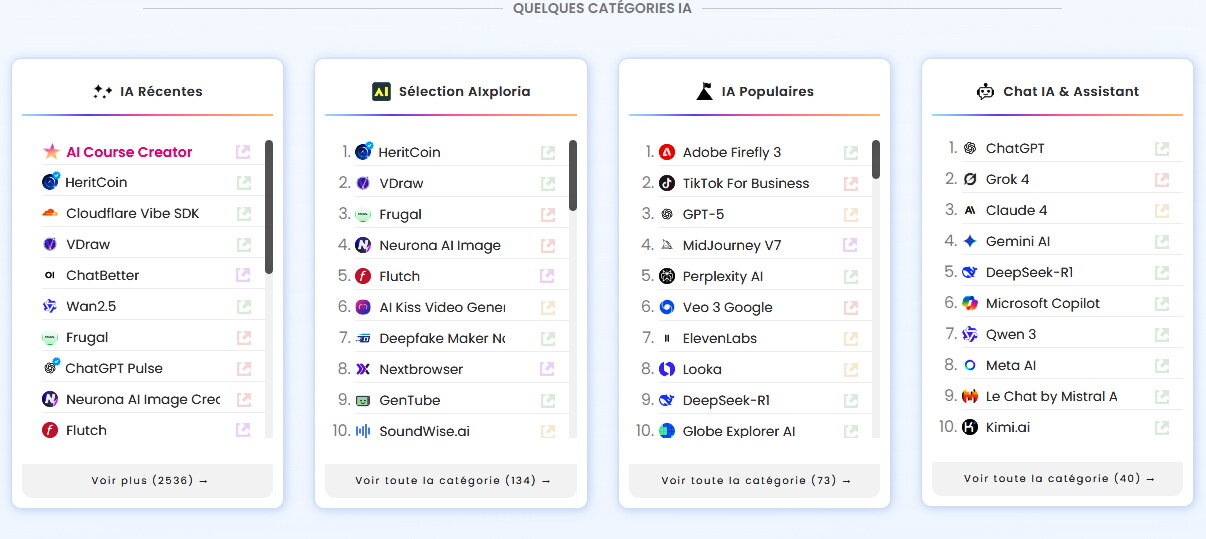Image resolution: width=1206 pixels, height=539 pixels.
Task: Select the Nextbrowser entry
Action: click(421, 370)
